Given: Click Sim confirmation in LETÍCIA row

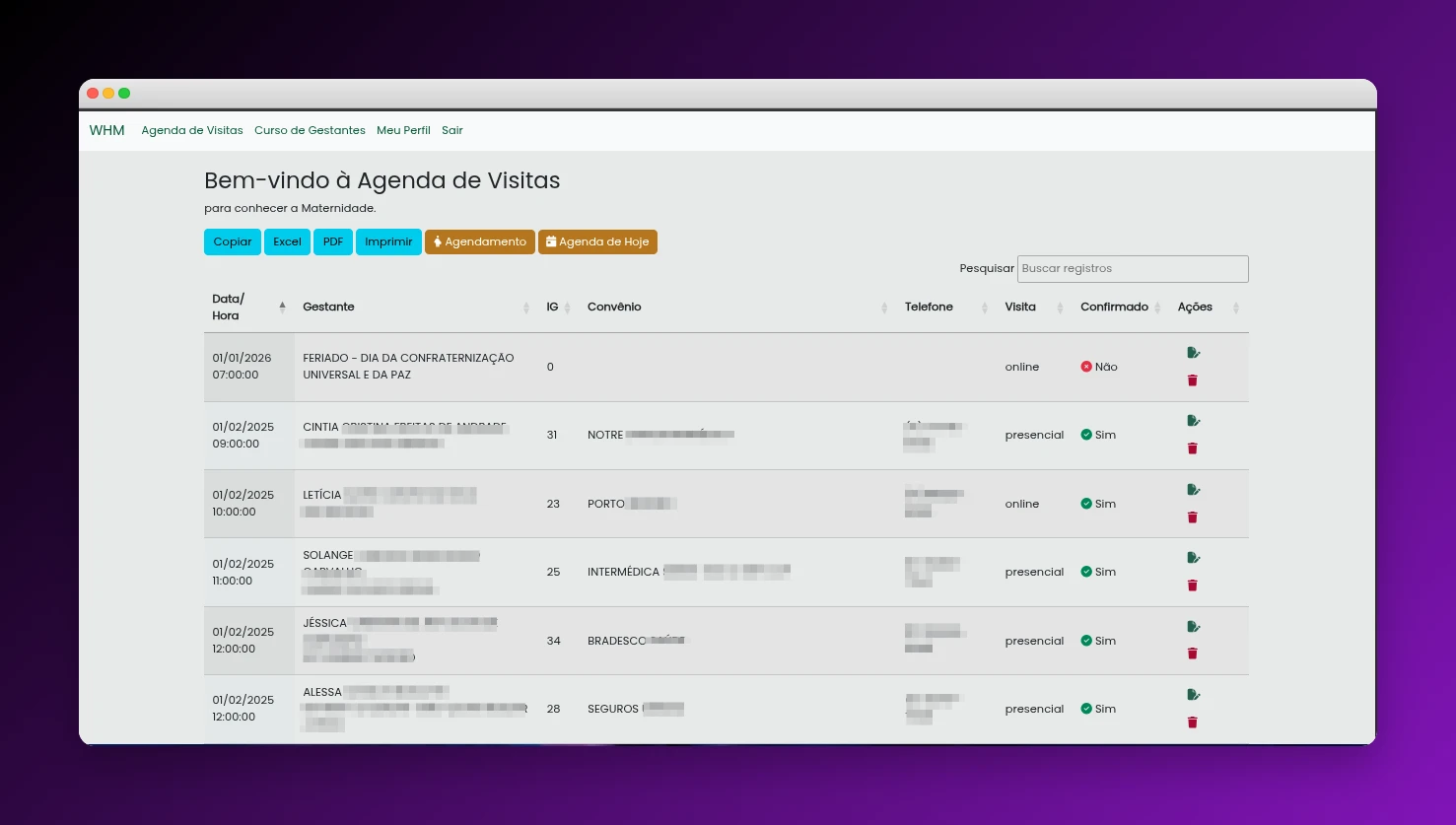Looking at the screenshot, I should [1098, 504].
